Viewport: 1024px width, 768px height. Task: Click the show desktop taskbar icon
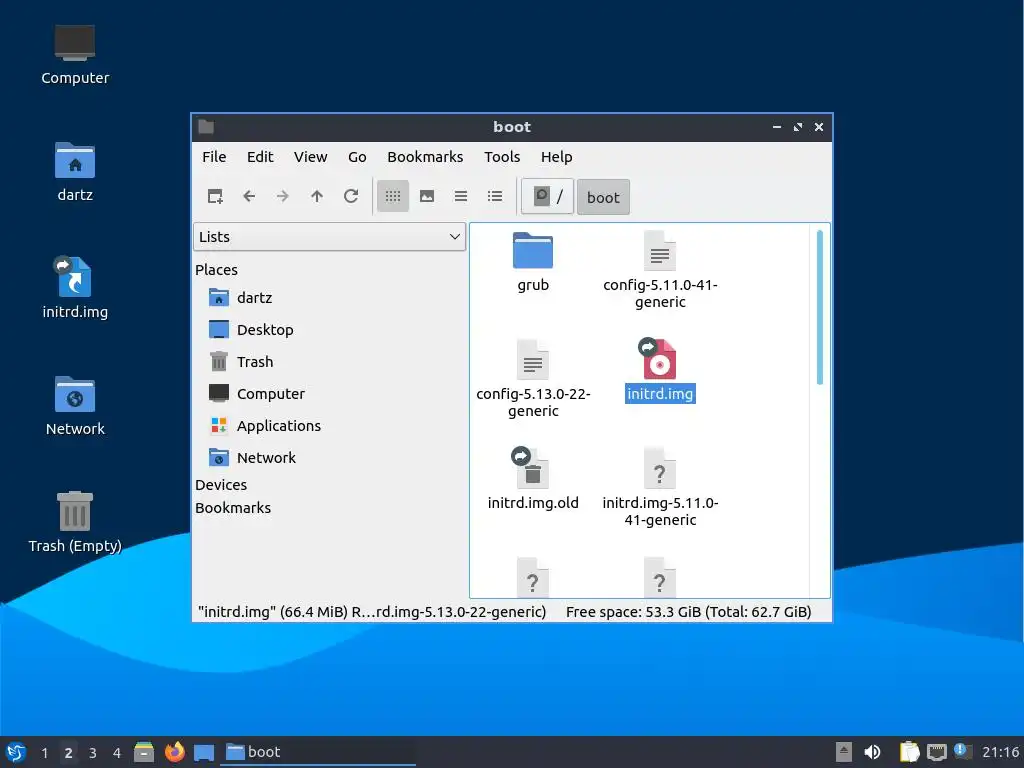point(204,752)
